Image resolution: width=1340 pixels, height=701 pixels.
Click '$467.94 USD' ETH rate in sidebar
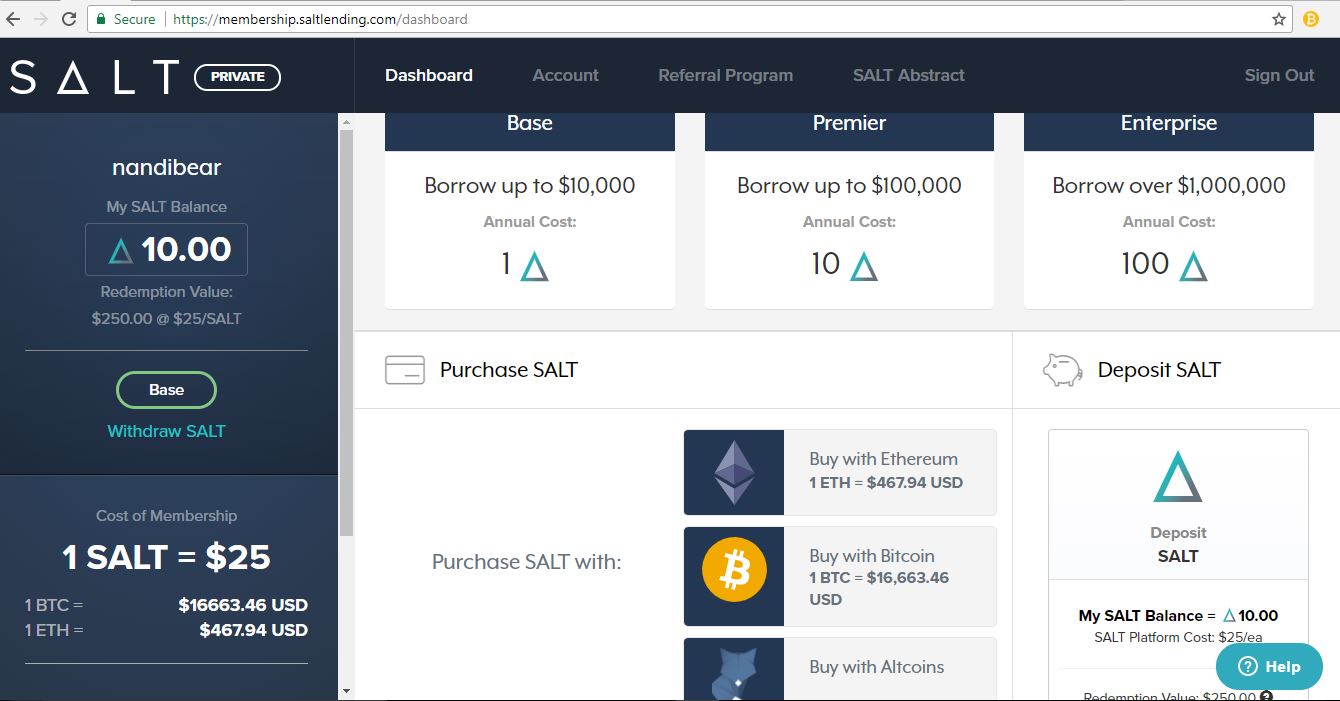(254, 630)
